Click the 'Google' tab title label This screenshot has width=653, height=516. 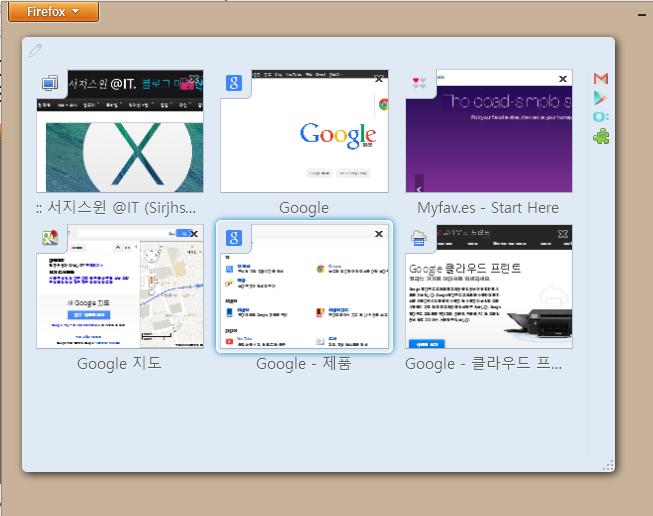304,207
